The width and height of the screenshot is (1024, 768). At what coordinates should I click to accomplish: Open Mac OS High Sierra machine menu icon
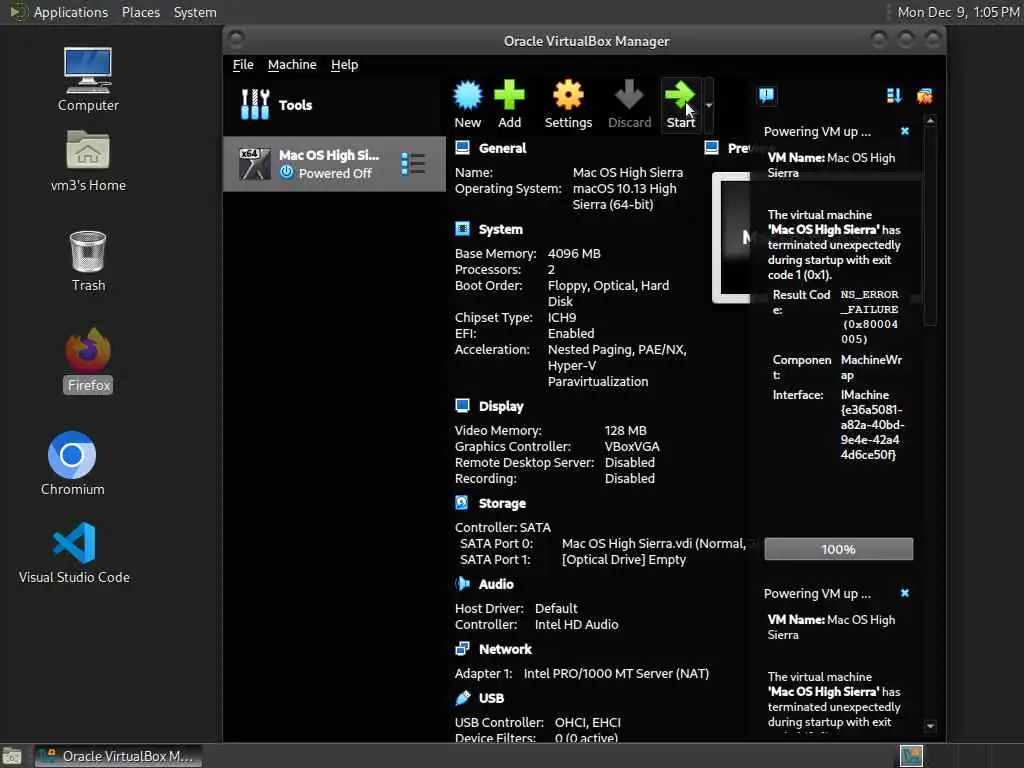[x=413, y=164]
